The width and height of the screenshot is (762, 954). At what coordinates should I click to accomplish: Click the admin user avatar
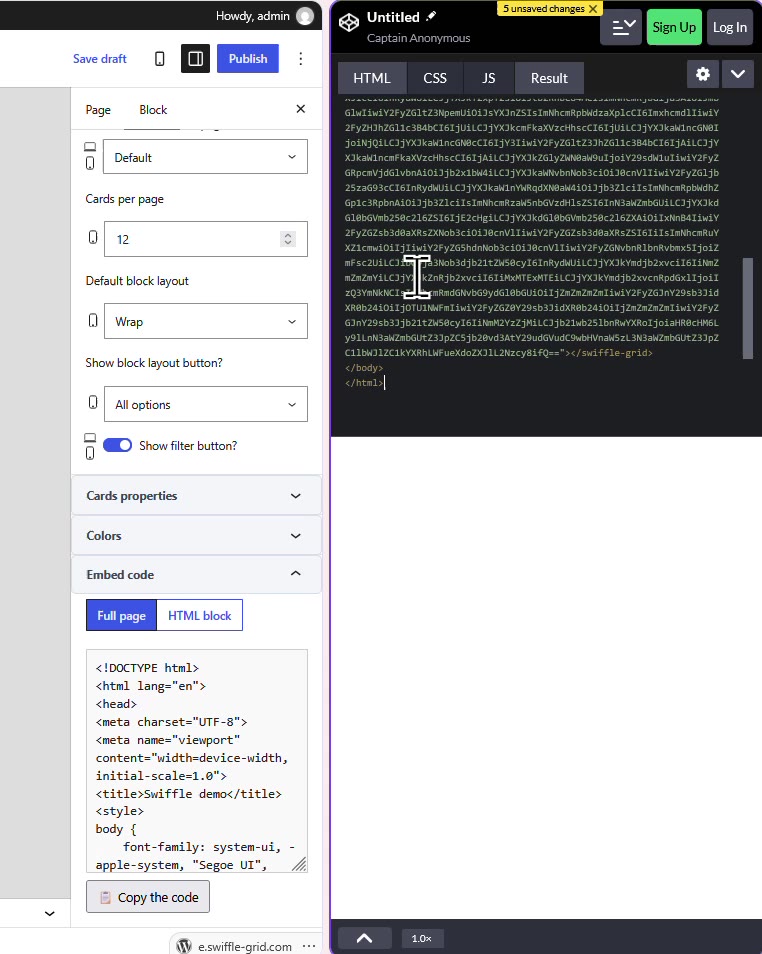305,16
